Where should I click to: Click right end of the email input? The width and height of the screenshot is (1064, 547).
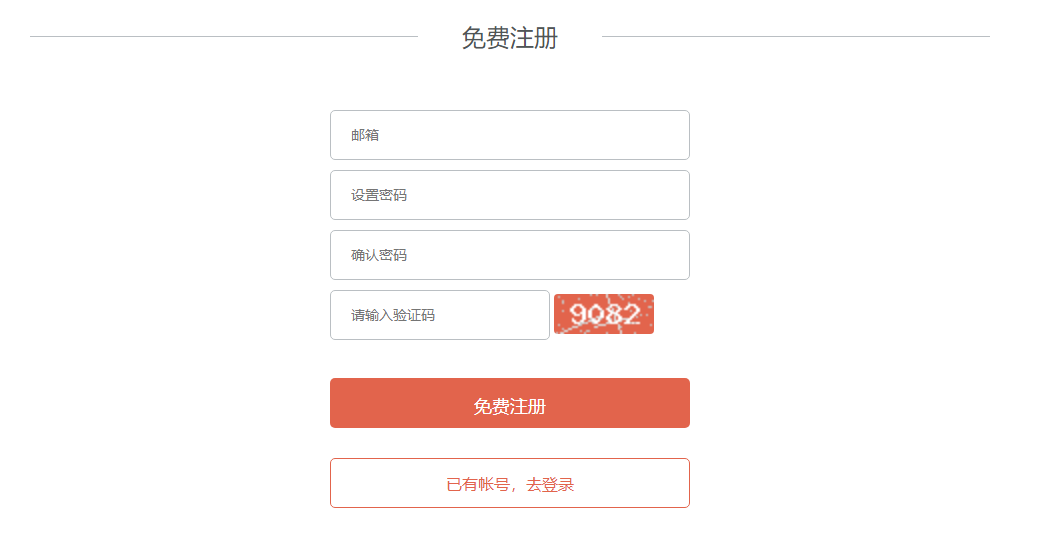(672, 135)
